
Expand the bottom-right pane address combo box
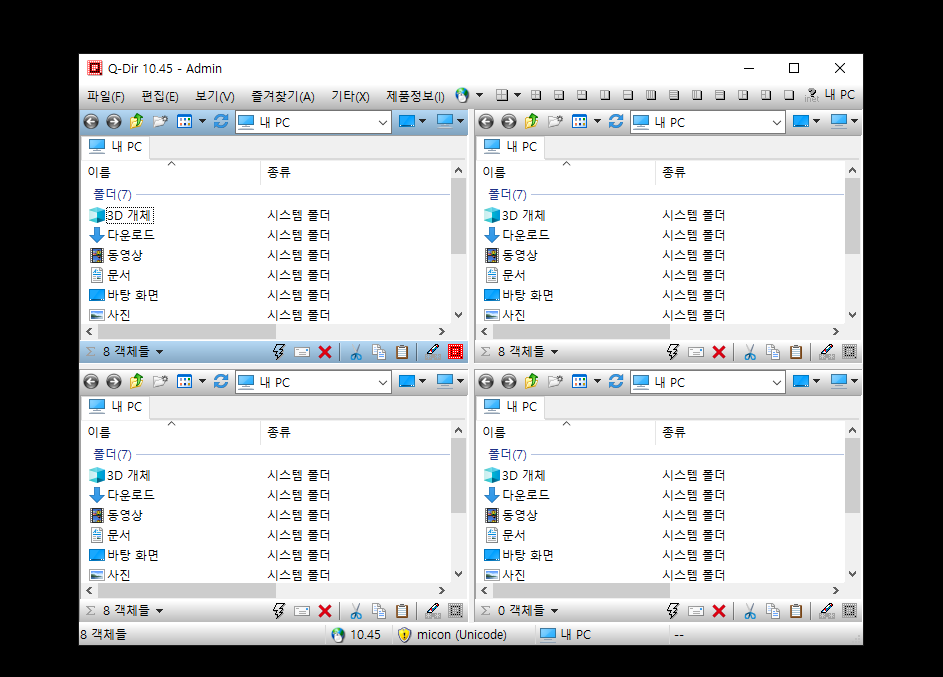(x=776, y=382)
